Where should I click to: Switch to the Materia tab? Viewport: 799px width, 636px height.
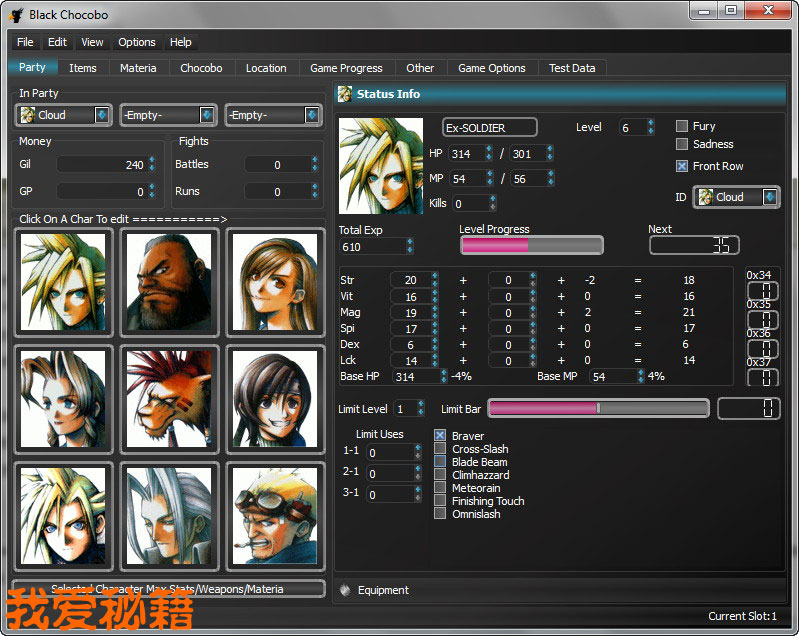pos(138,68)
